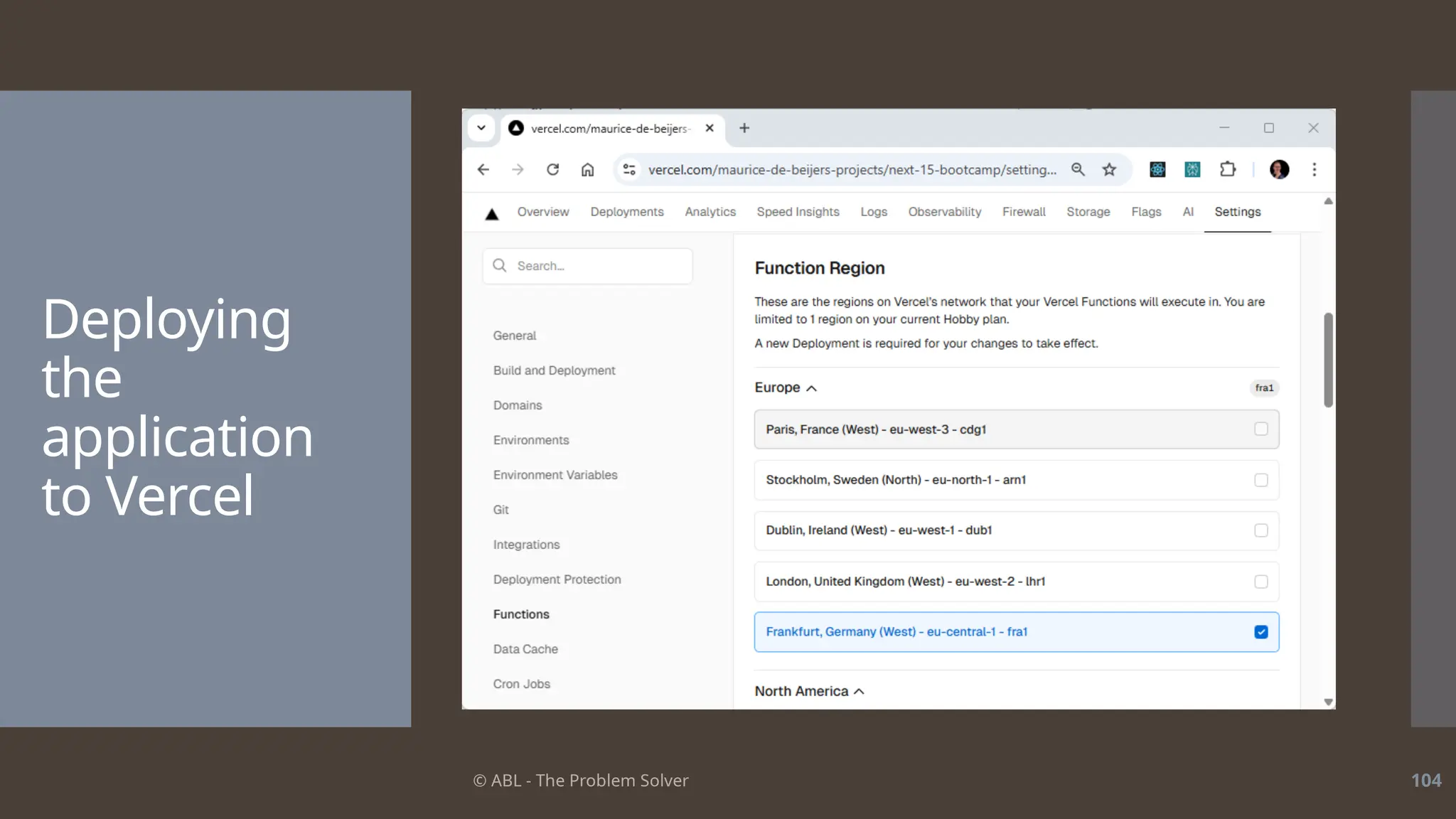The width and height of the screenshot is (1456, 819).
Task: Click the browser back arrow
Action: (483, 169)
